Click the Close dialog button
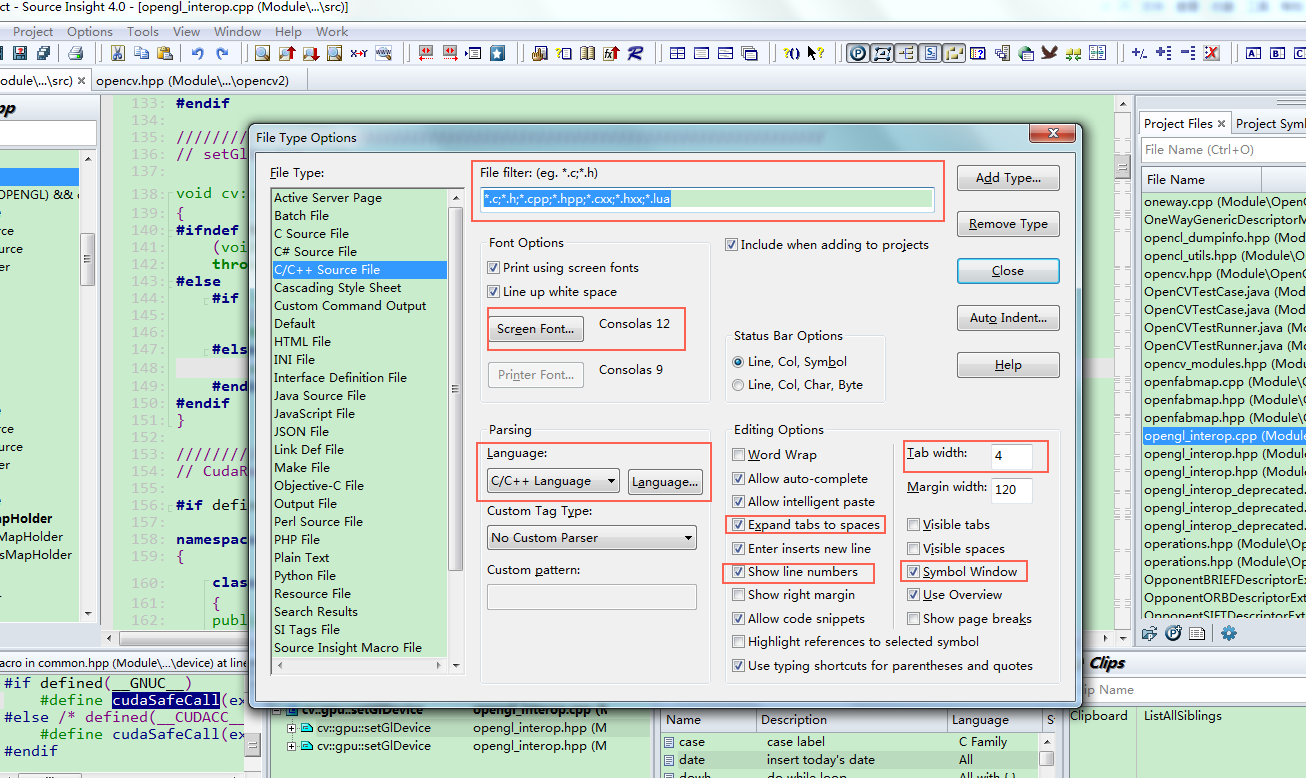The image size is (1306, 778). pos(1008,271)
